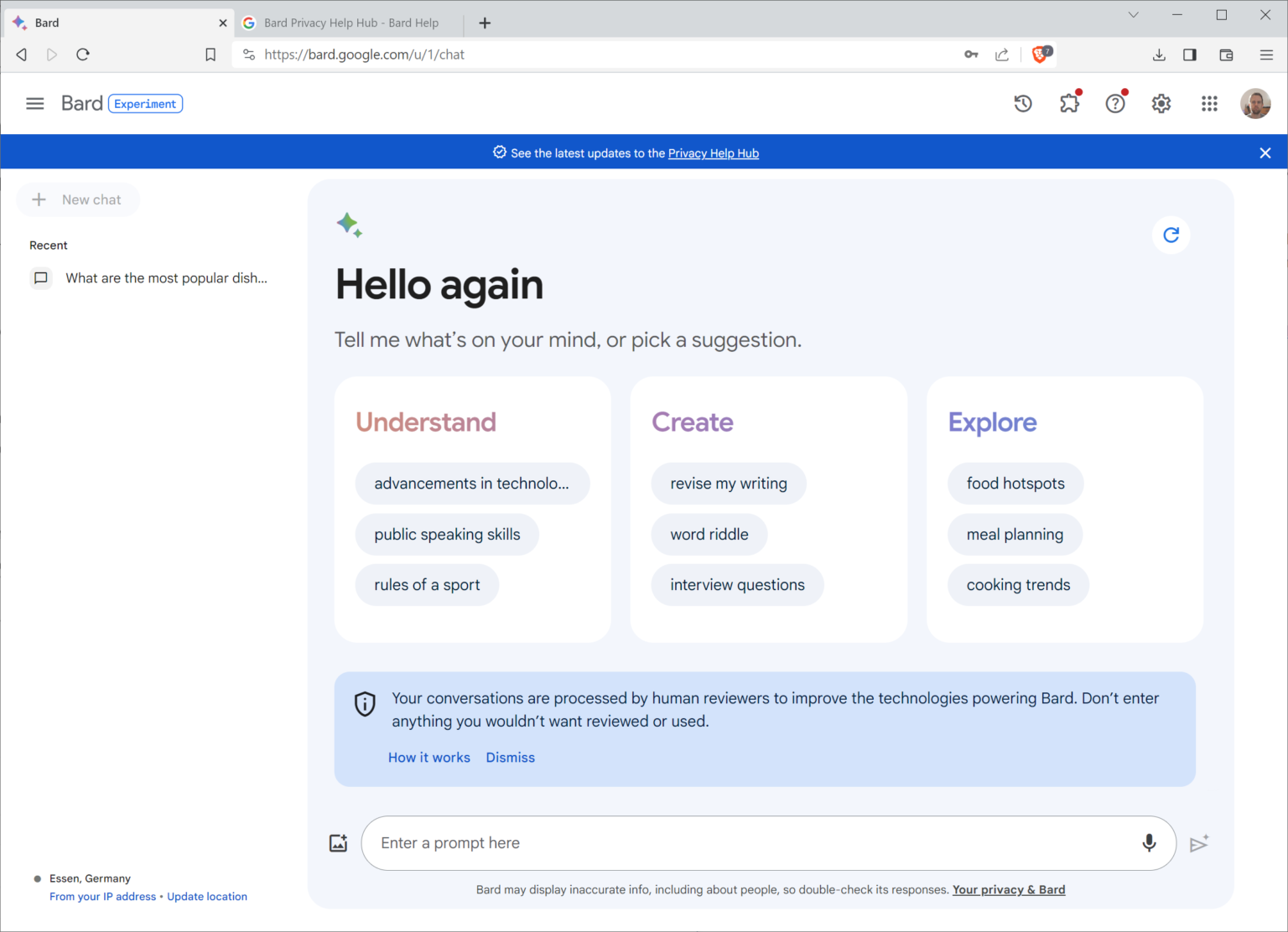Viewport: 1288px width, 932px height.
Task: Open Bard Settings gear icon
Action: pyautogui.click(x=1161, y=104)
